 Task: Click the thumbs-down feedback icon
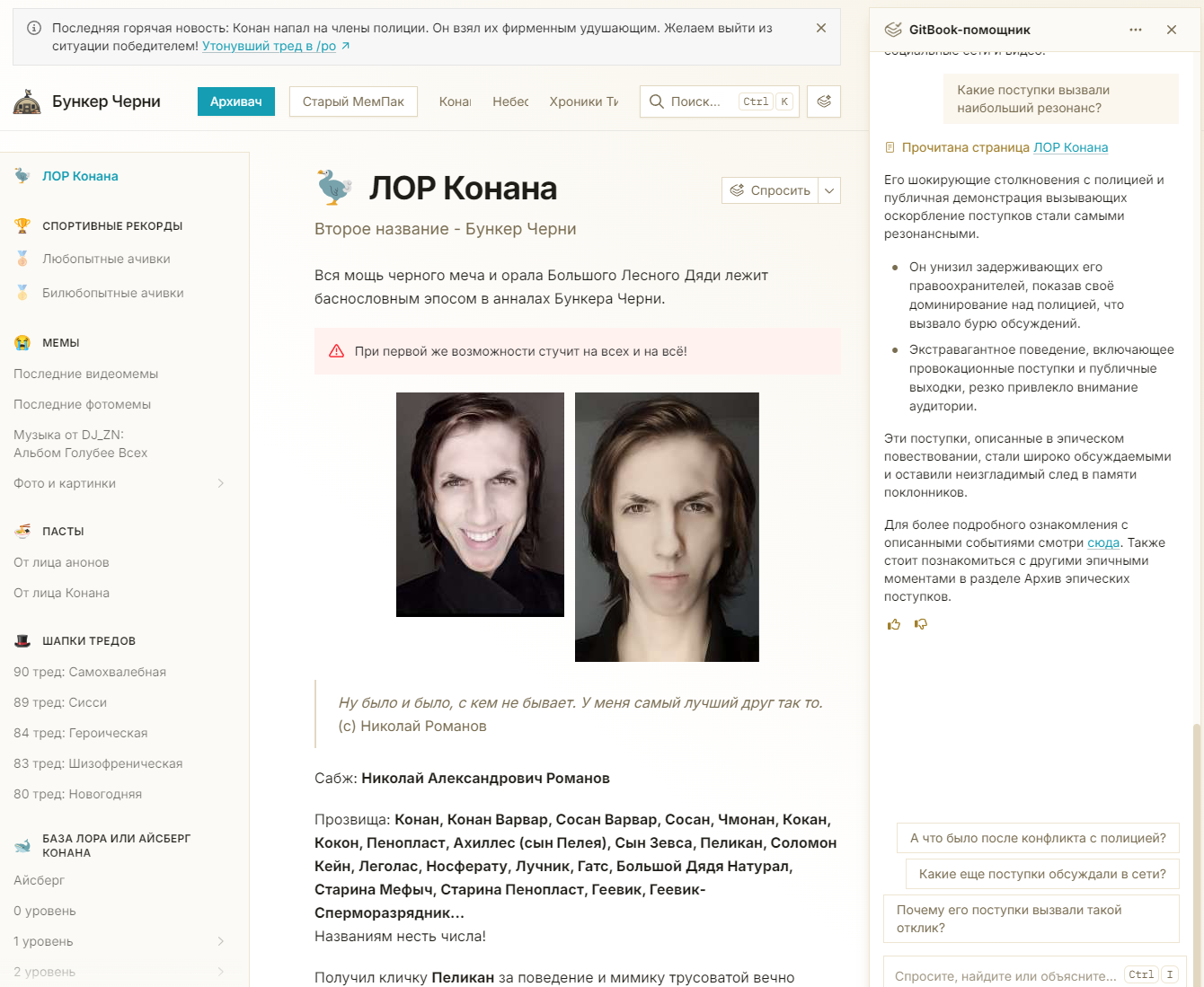921,624
